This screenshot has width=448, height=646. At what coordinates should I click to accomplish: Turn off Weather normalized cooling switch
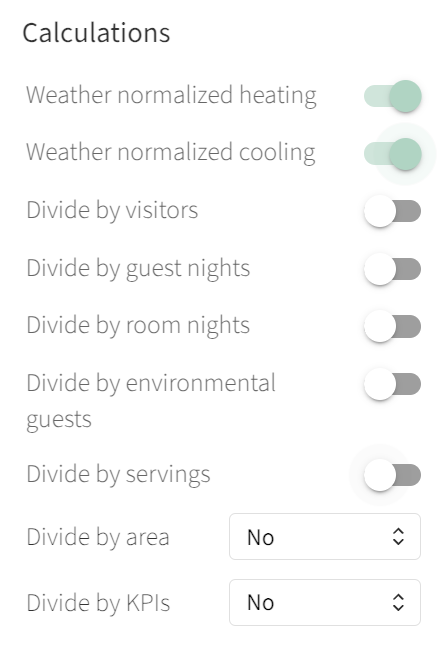click(392, 154)
